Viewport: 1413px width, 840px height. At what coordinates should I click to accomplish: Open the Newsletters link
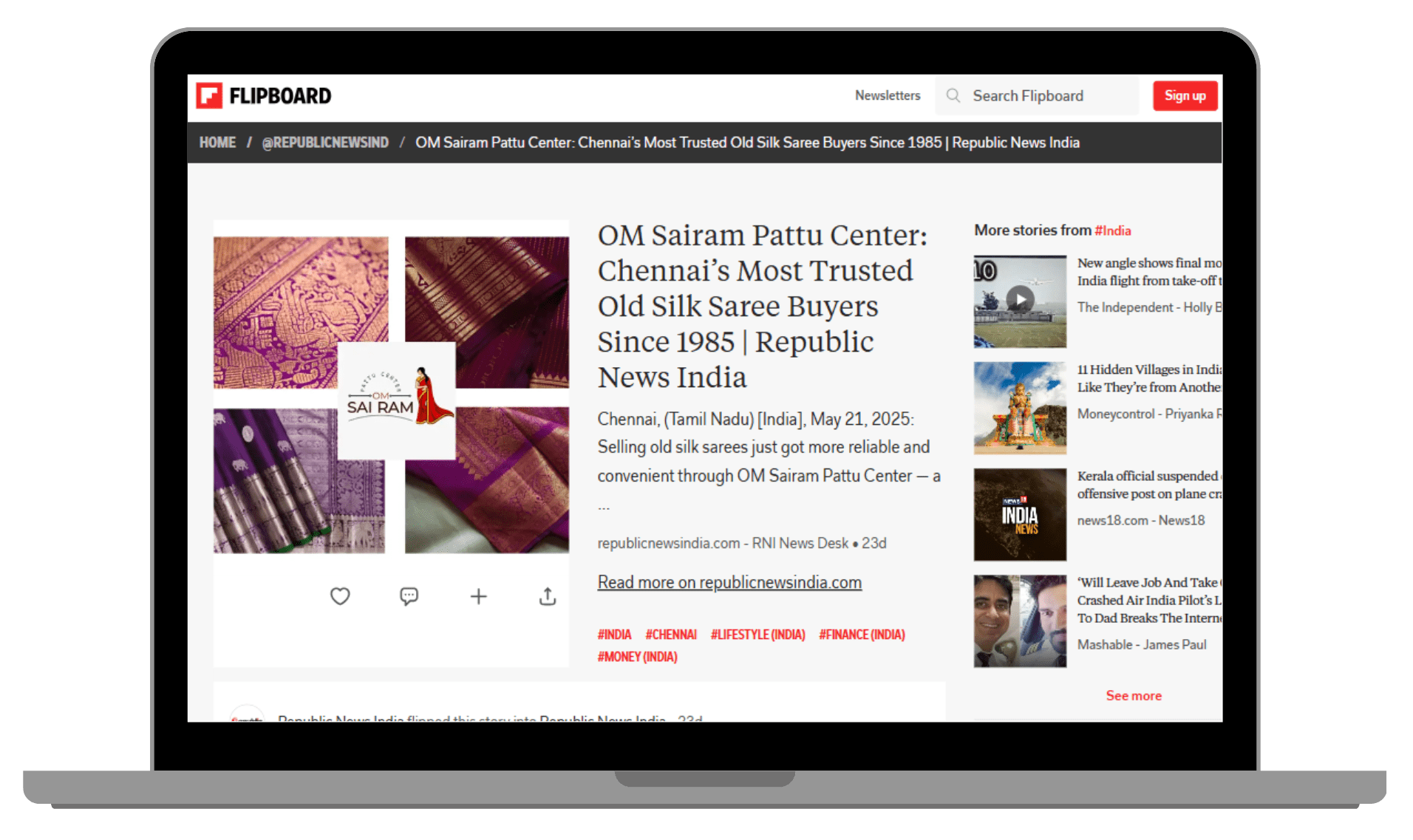click(888, 95)
